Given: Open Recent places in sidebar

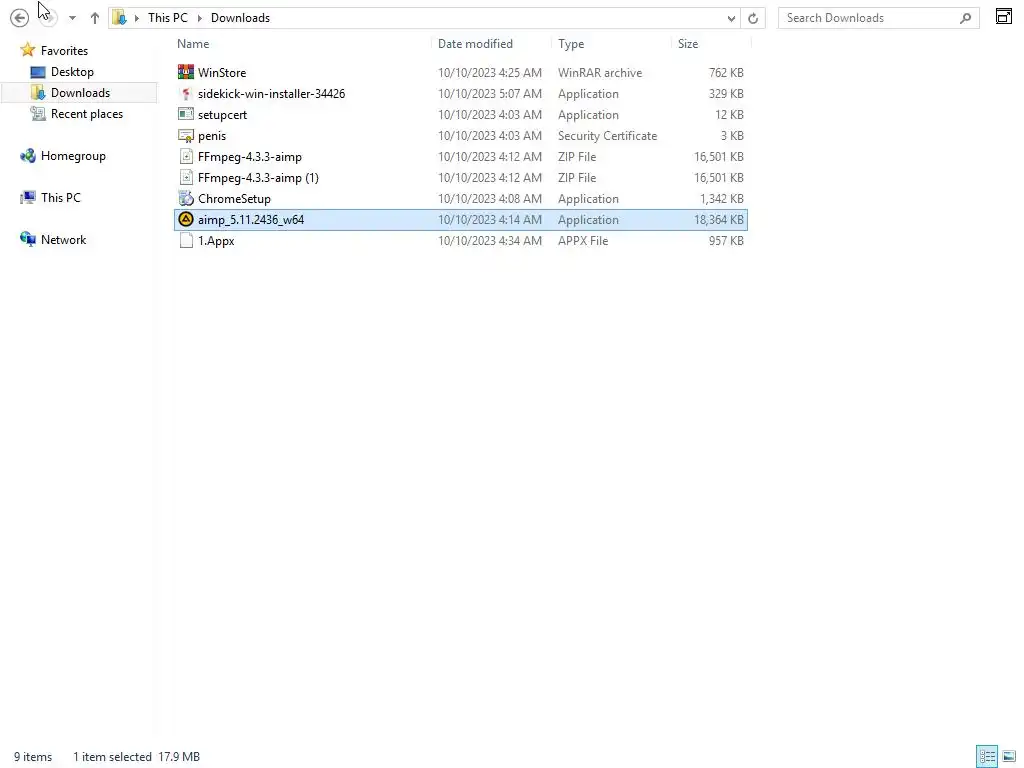Looking at the screenshot, I should [87, 114].
